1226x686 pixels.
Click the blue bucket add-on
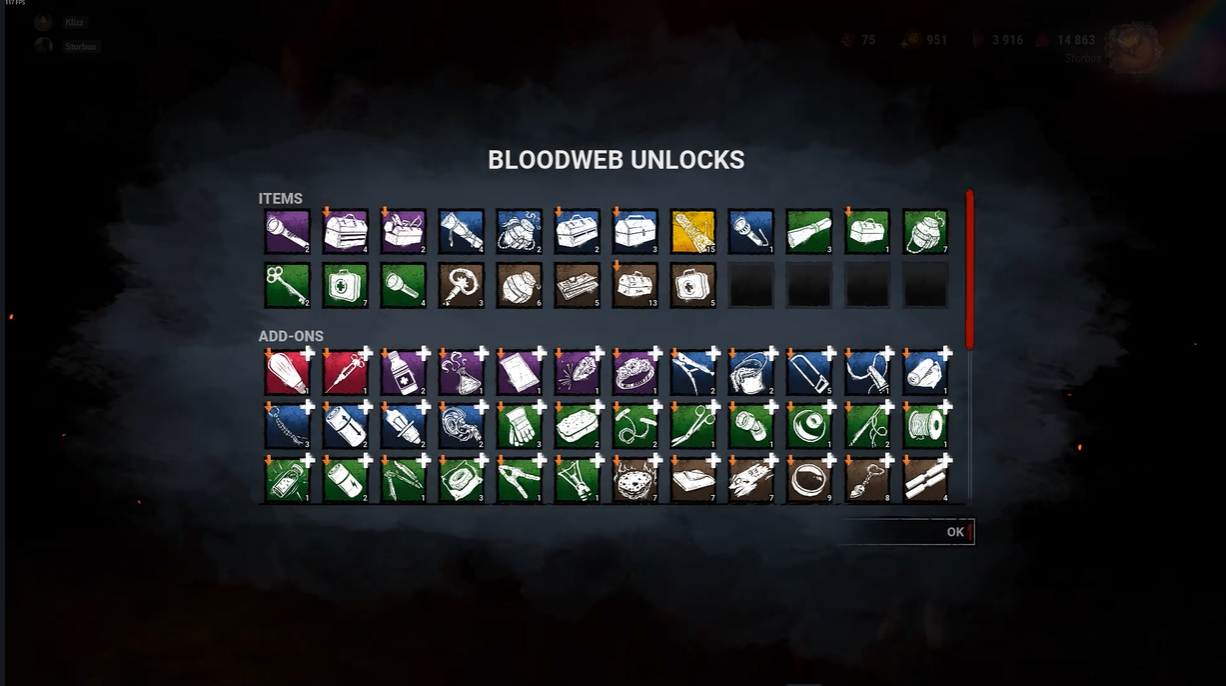click(751, 372)
